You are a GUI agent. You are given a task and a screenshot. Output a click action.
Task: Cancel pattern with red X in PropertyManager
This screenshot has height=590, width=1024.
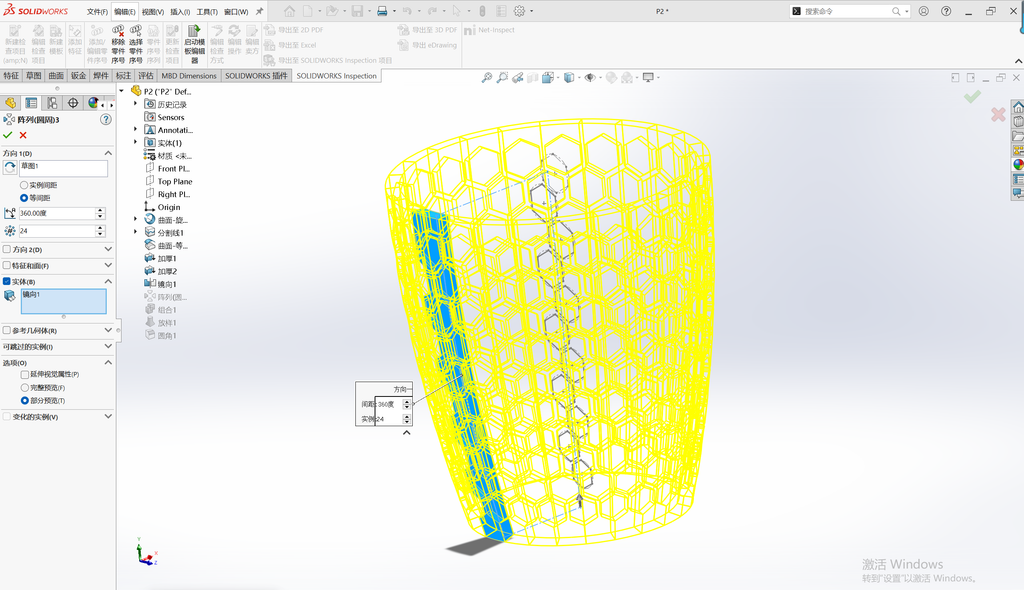[23, 135]
